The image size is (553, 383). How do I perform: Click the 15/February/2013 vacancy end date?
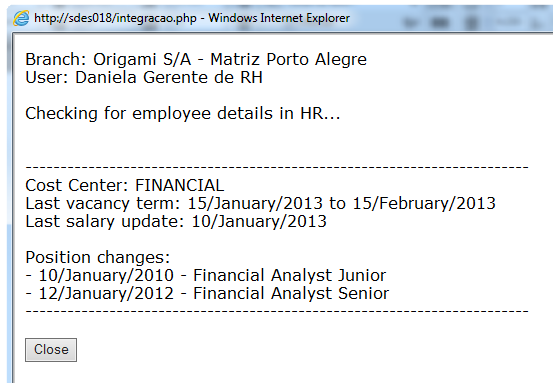424,203
